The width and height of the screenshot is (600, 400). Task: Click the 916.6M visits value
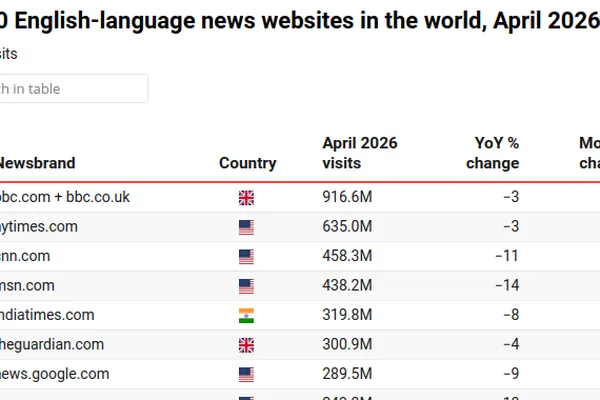click(x=347, y=197)
